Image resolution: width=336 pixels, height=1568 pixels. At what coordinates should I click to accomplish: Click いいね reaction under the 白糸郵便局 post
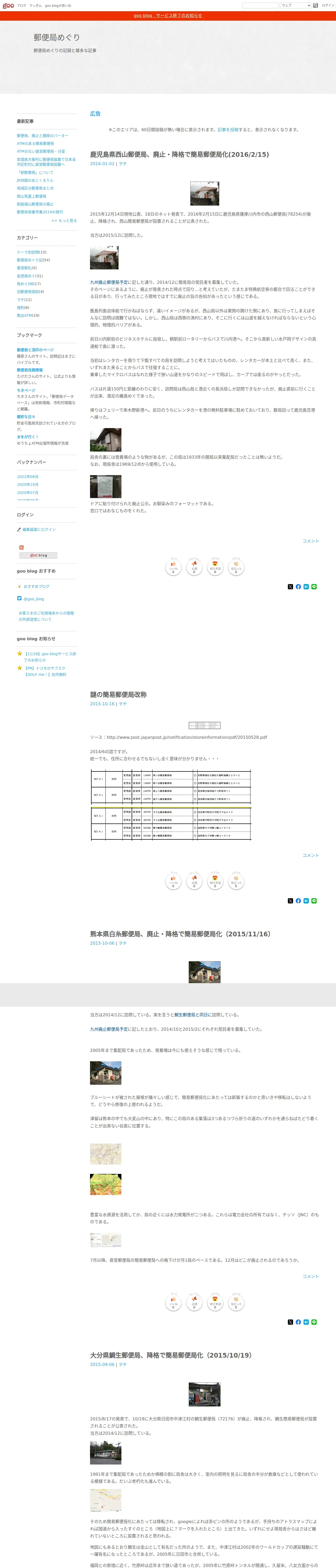(173, 1302)
